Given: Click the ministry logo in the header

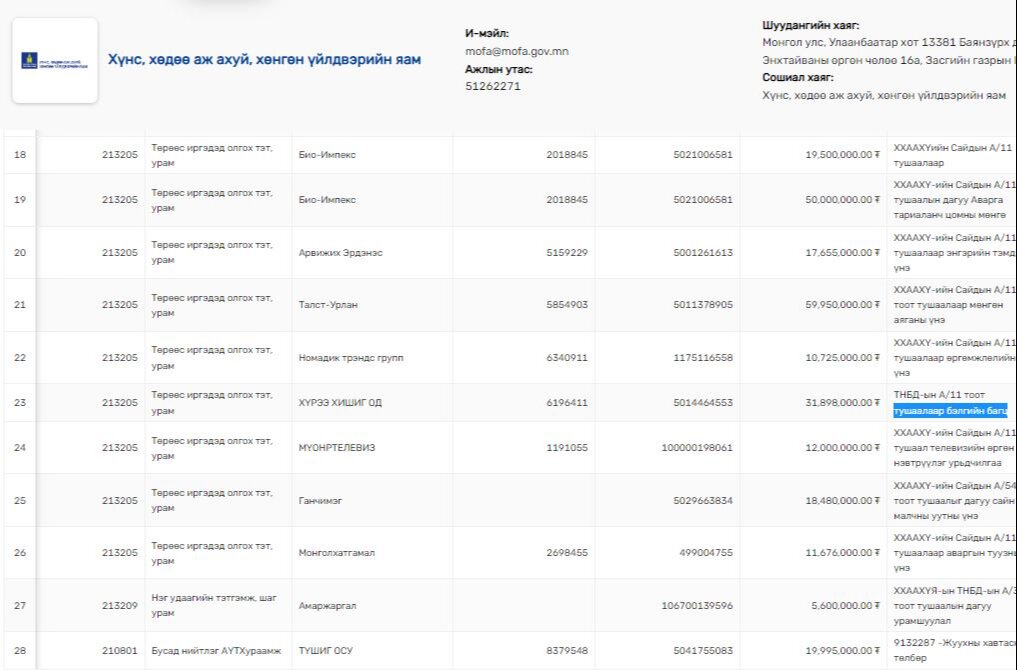Looking at the screenshot, I should [x=55, y=60].
